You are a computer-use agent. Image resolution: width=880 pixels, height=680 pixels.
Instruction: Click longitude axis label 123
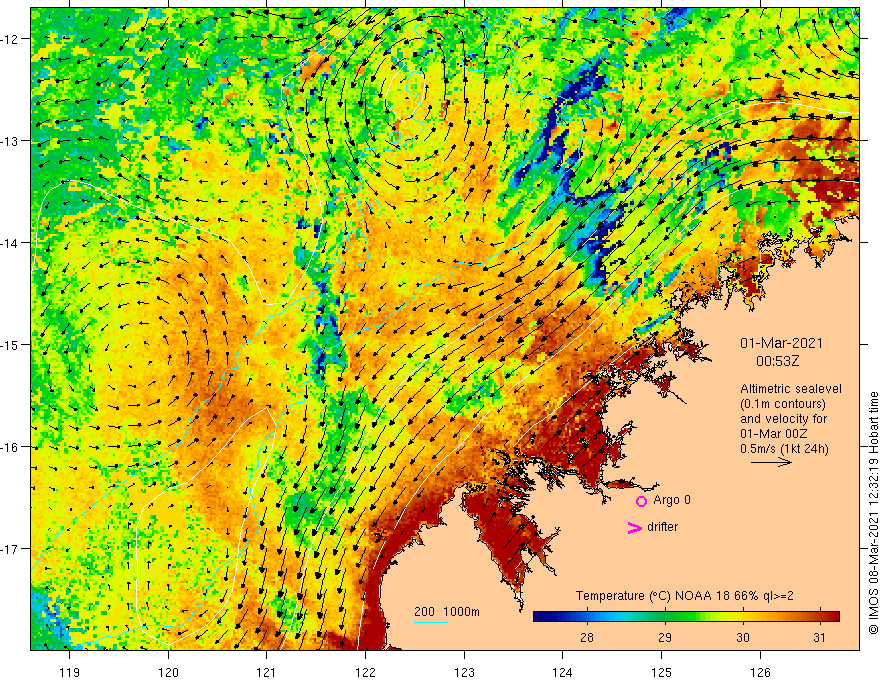pyautogui.click(x=464, y=672)
